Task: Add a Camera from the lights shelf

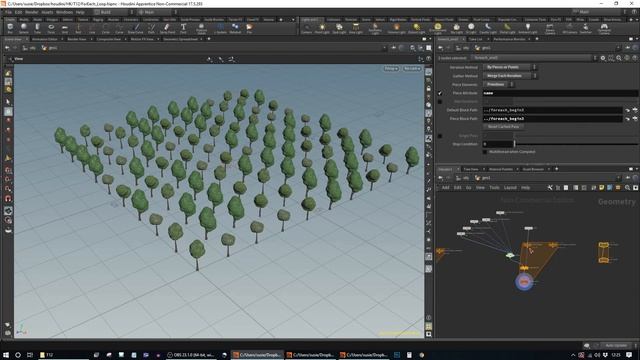Action: click(306, 28)
